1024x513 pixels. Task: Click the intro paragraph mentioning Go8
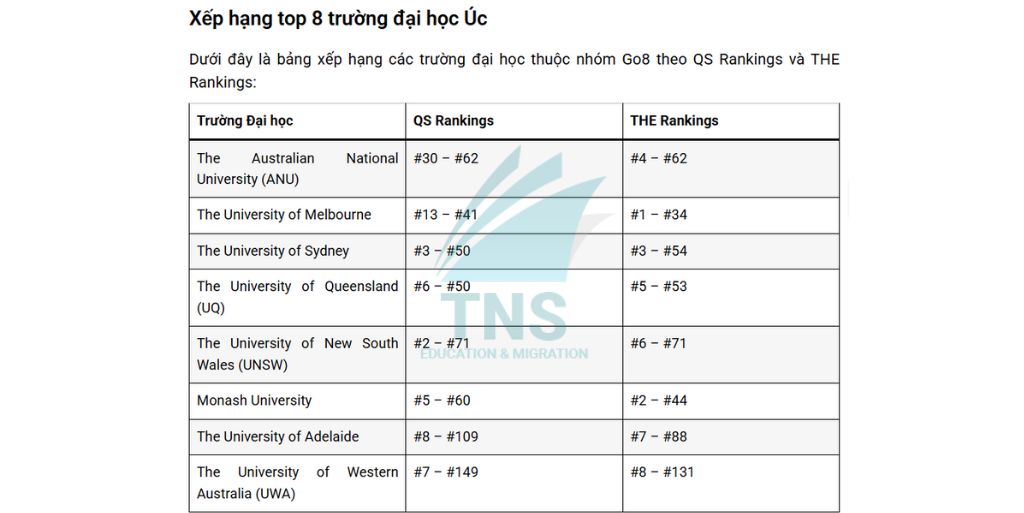pos(514,70)
